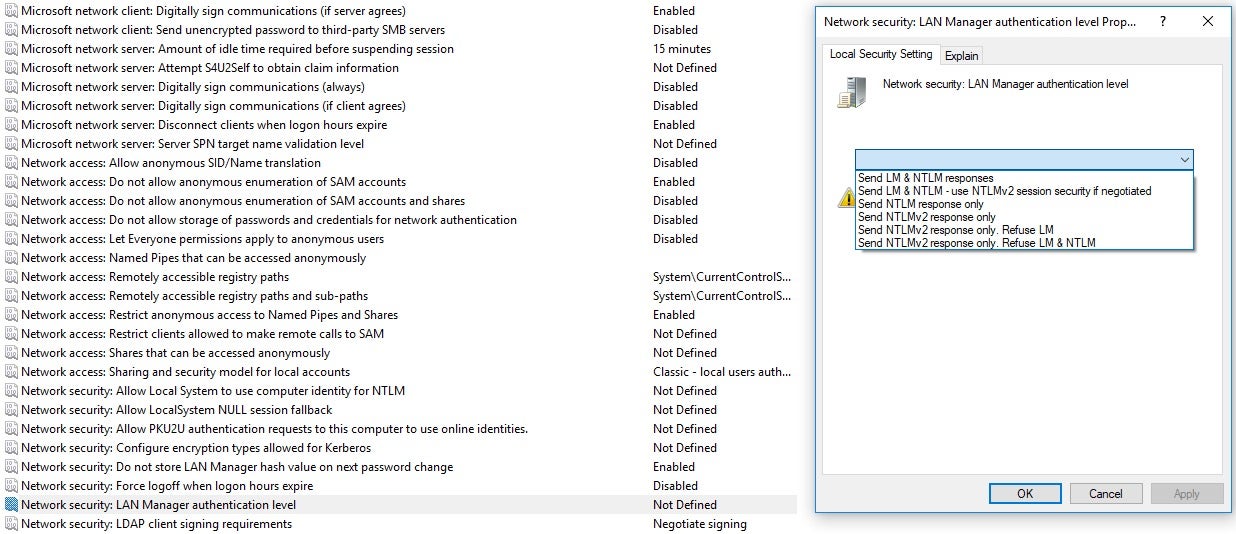Click the help question mark button

pyautogui.click(x=1163, y=21)
